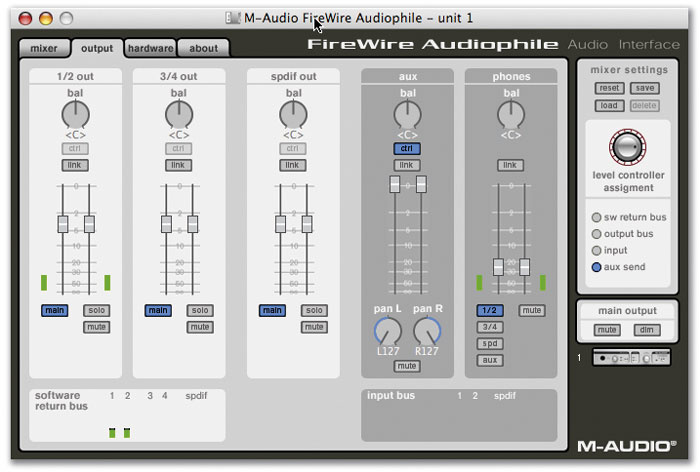Toggle ctrl on the spdif out channel
Image resolution: width=700 pixels, height=472 pixels.
(293, 148)
